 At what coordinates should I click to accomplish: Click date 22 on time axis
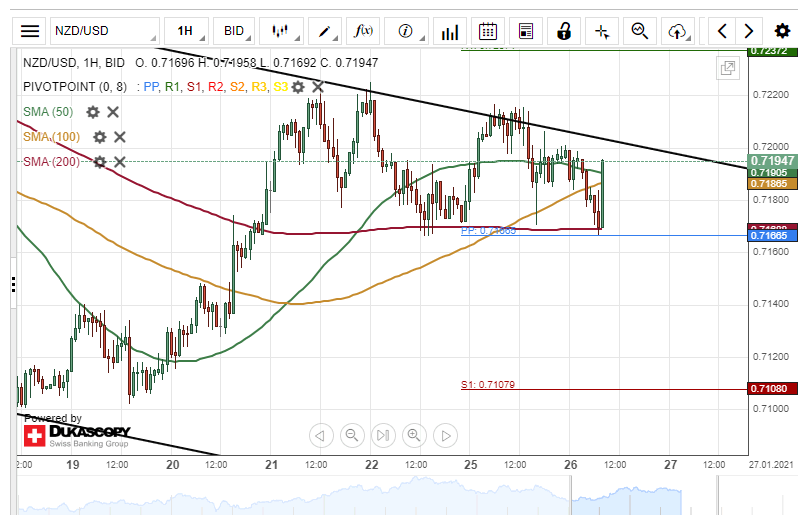click(x=372, y=465)
